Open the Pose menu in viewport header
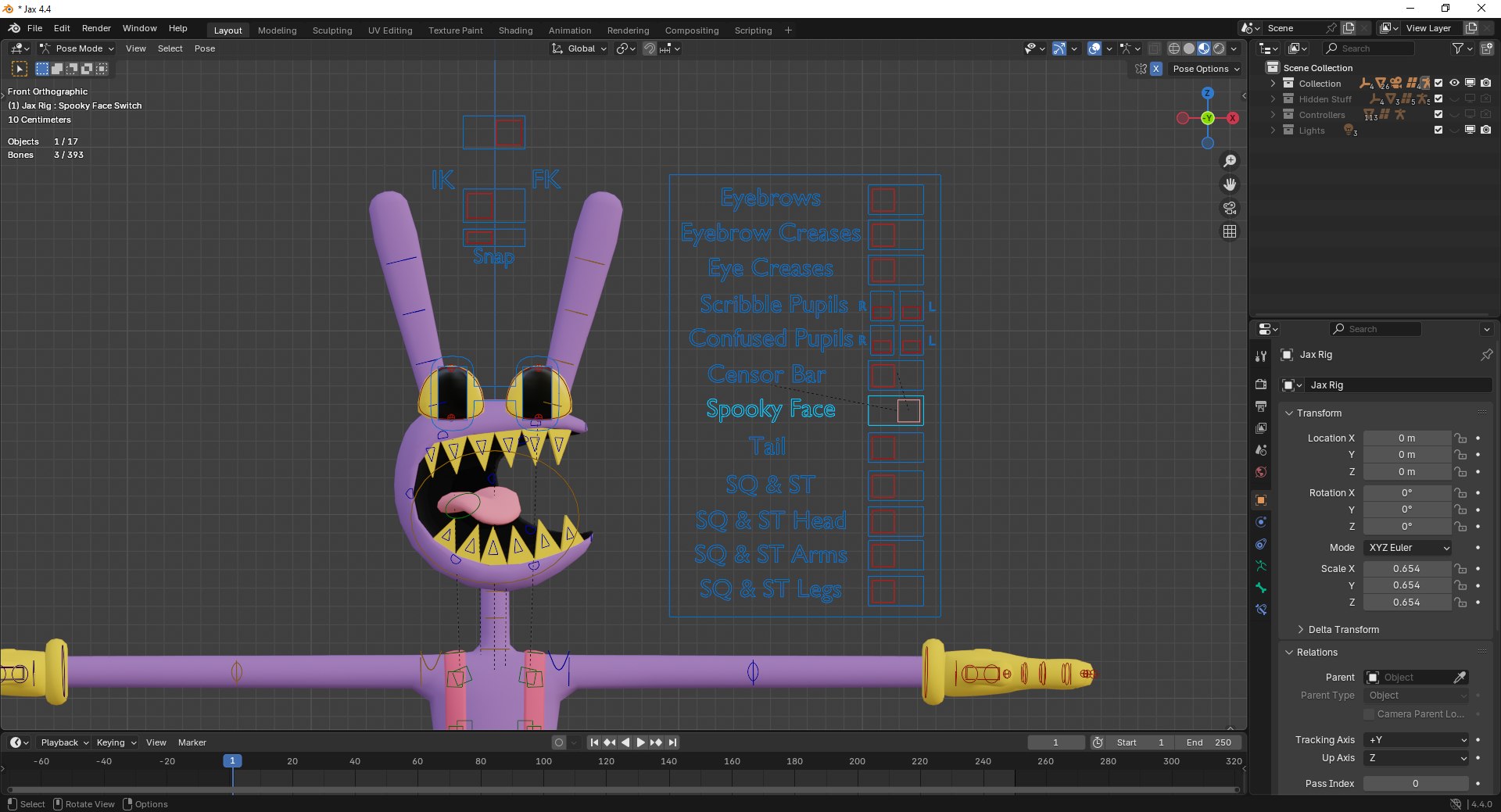Image resolution: width=1501 pixels, height=812 pixels. 205,48
